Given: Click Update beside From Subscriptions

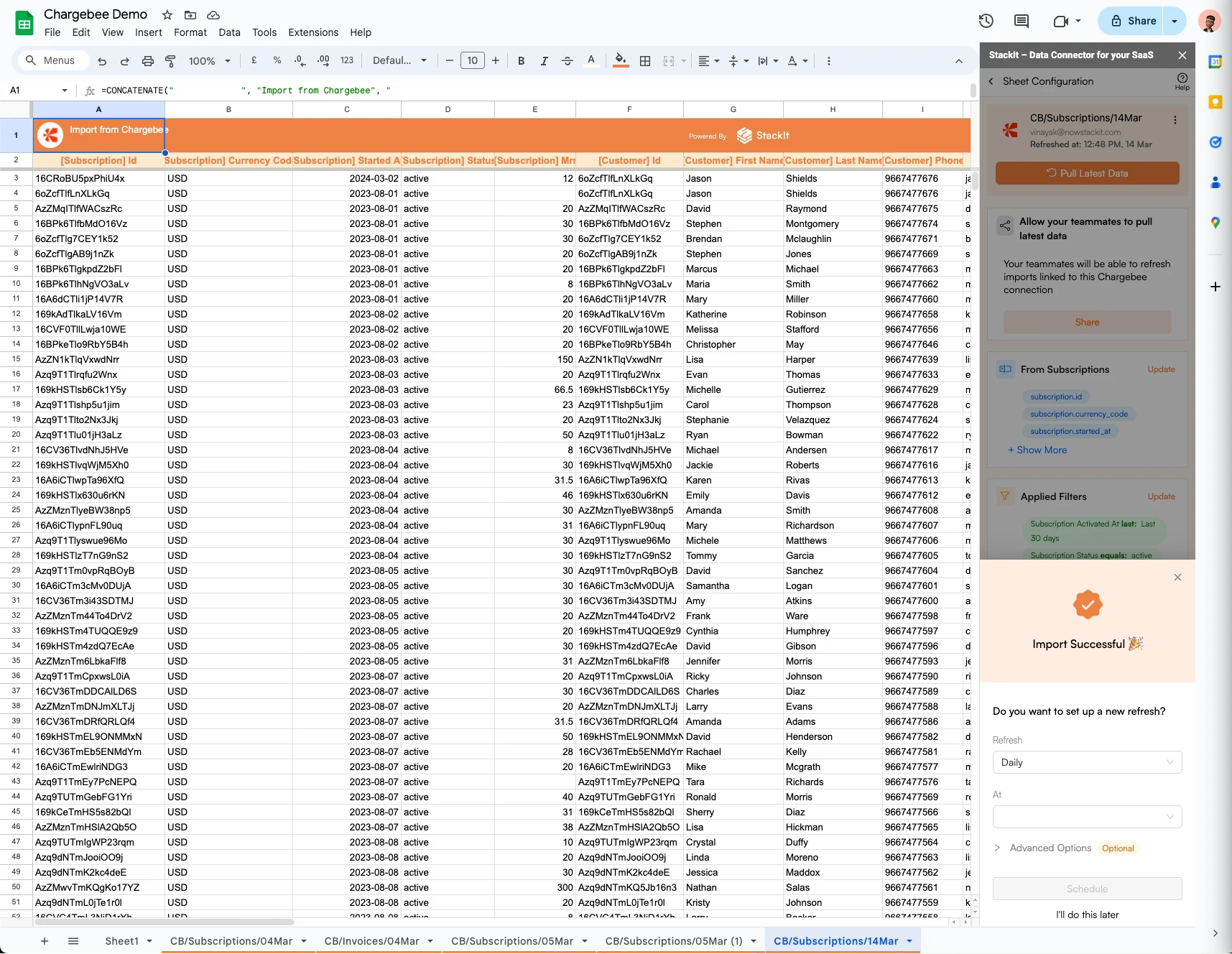Looking at the screenshot, I should (1161, 369).
